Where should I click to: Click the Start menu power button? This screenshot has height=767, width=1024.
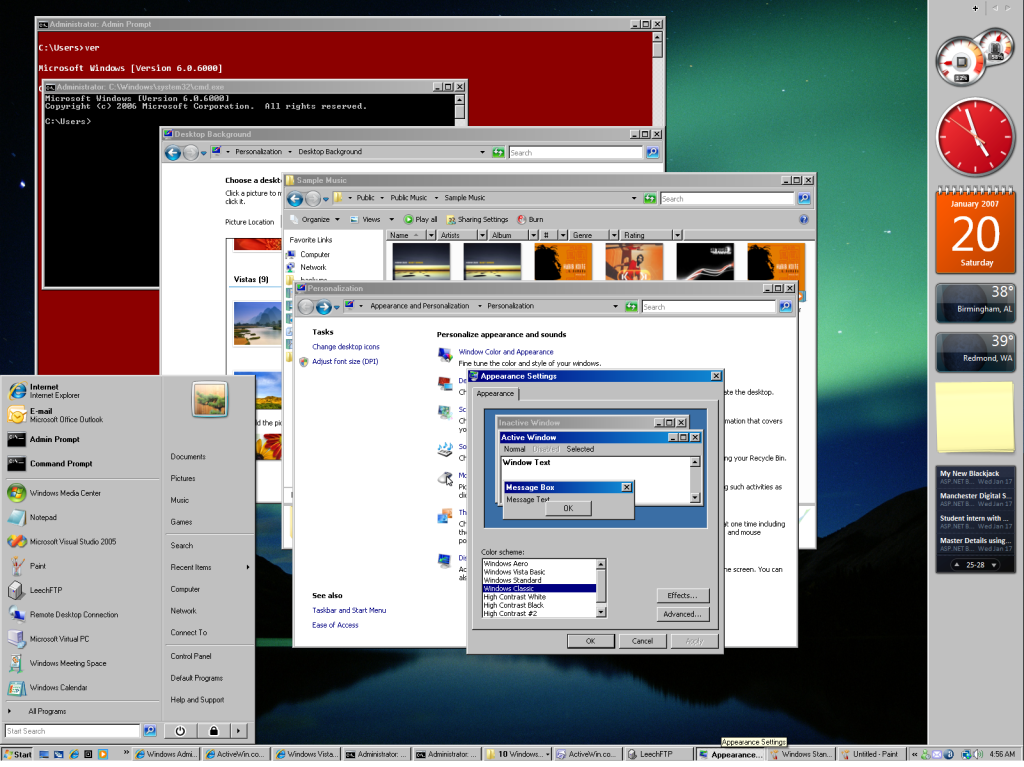pyautogui.click(x=180, y=731)
